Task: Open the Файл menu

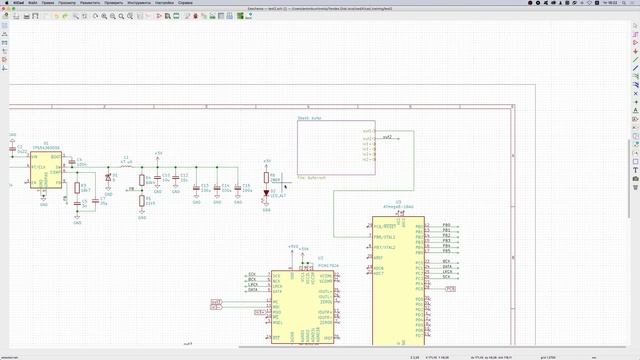Action: (33, 2)
